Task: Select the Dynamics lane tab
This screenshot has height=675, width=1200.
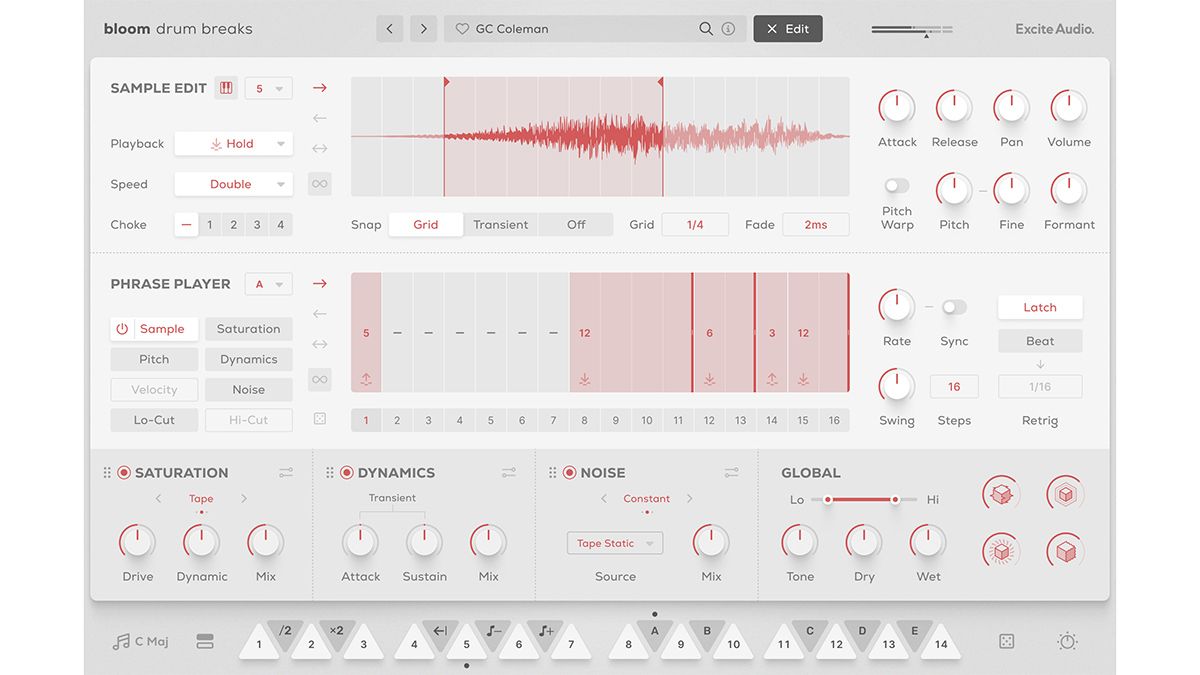Action: (249, 359)
